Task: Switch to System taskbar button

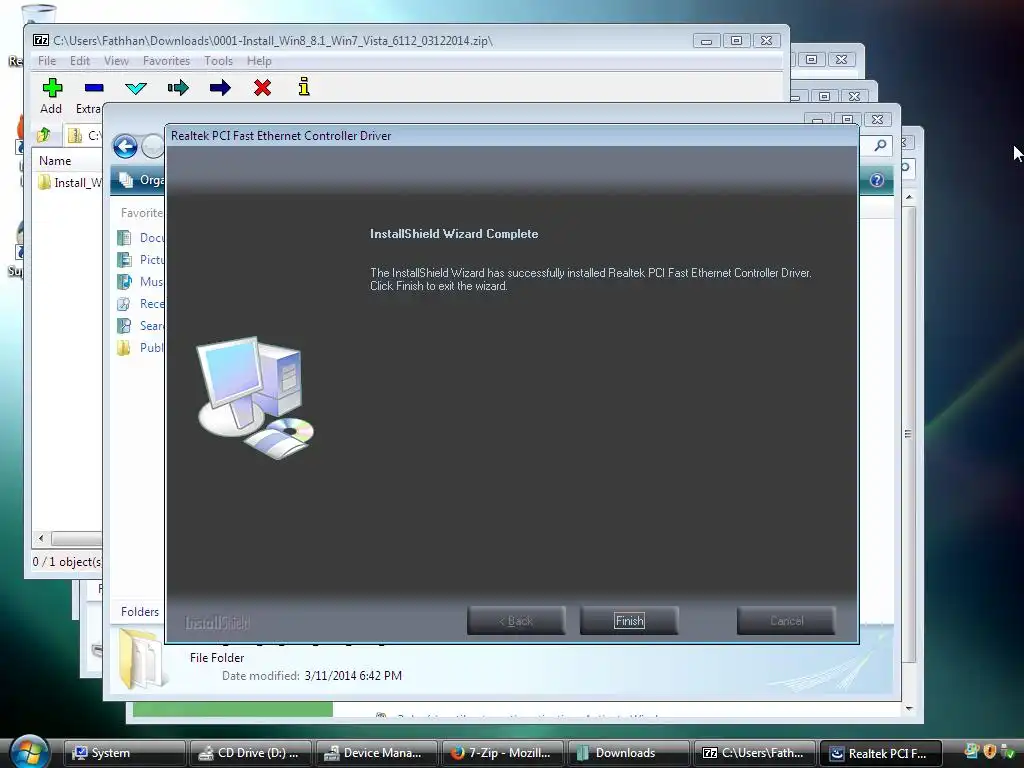Action: (124, 753)
